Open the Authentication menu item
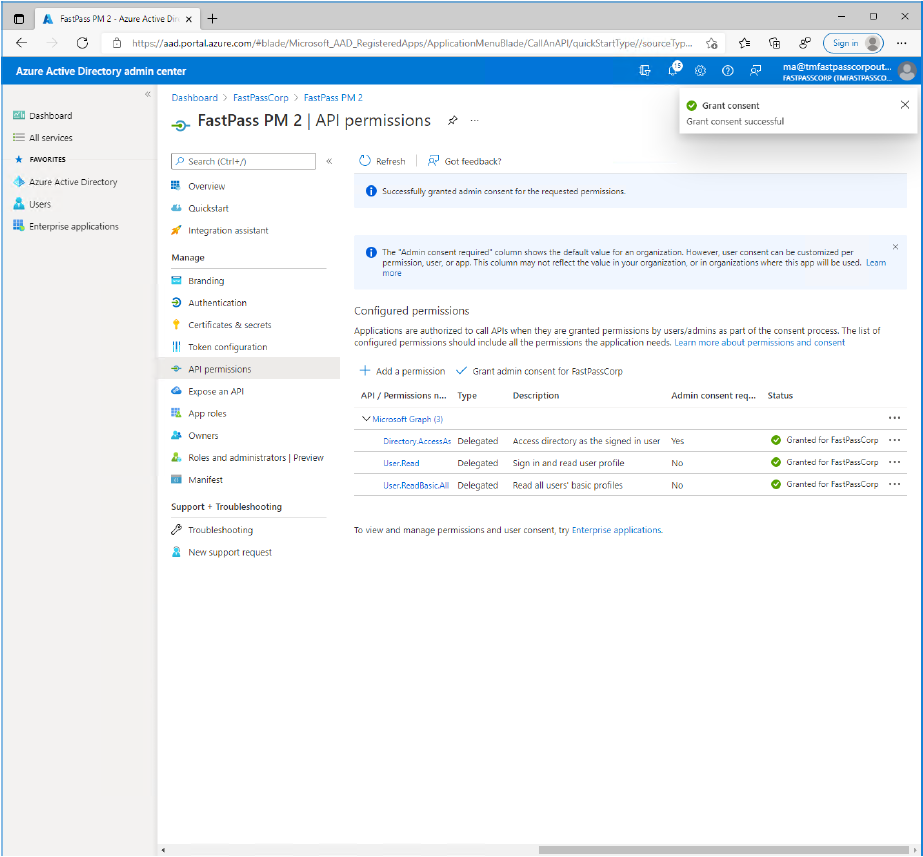Screen dimensions: 923x857 coord(217,303)
